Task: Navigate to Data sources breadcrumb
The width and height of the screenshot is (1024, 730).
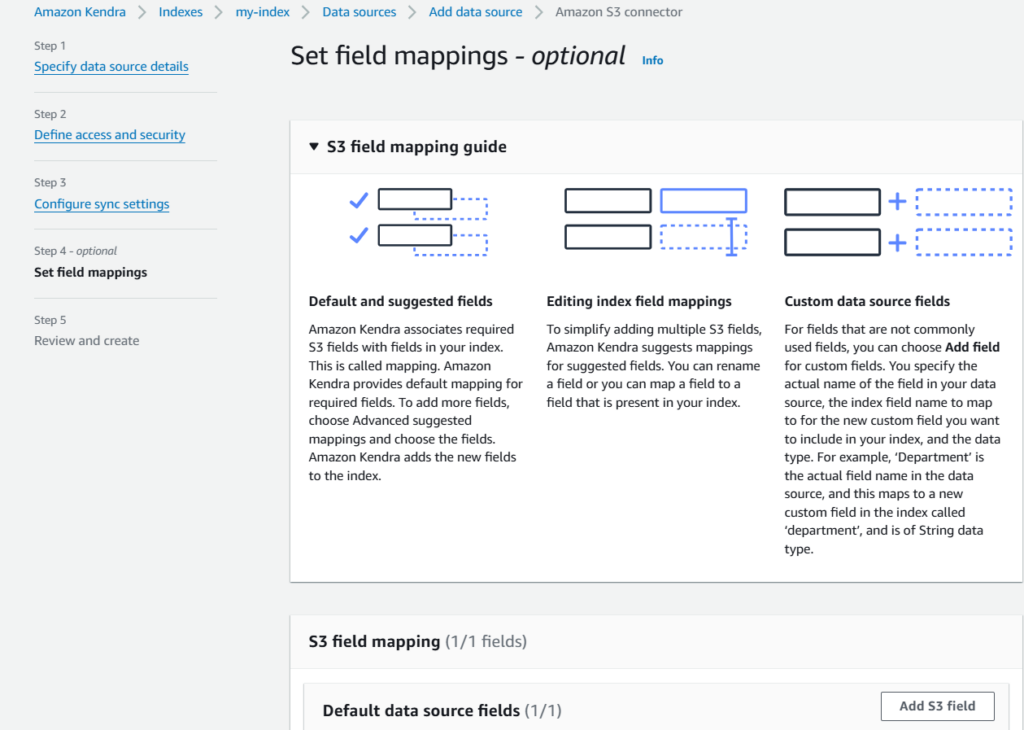Action: (359, 12)
